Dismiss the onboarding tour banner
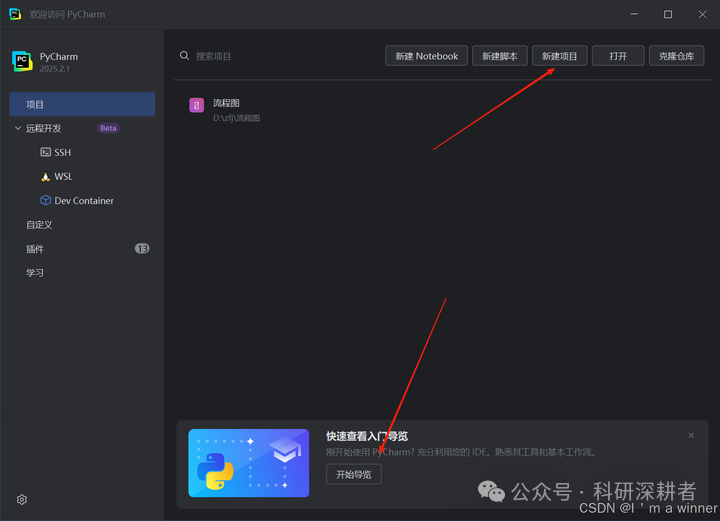The image size is (720, 521). click(691, 435)
